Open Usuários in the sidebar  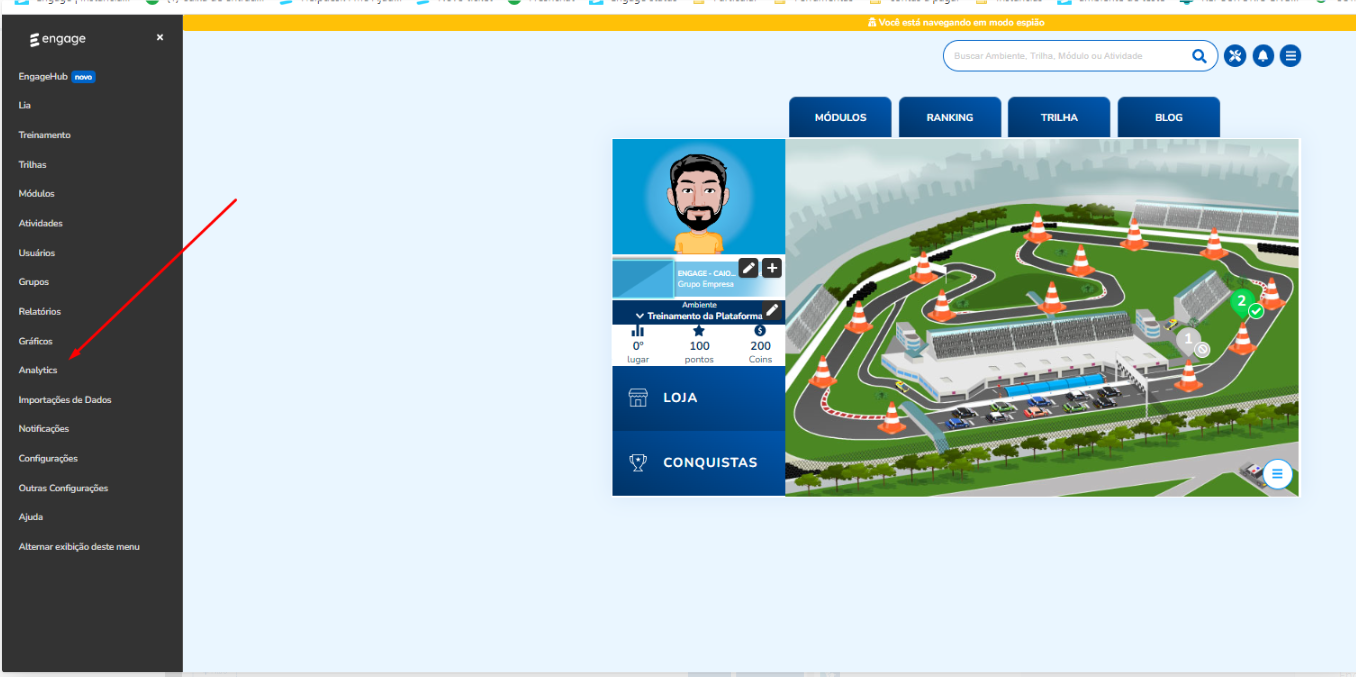point(37,253)
